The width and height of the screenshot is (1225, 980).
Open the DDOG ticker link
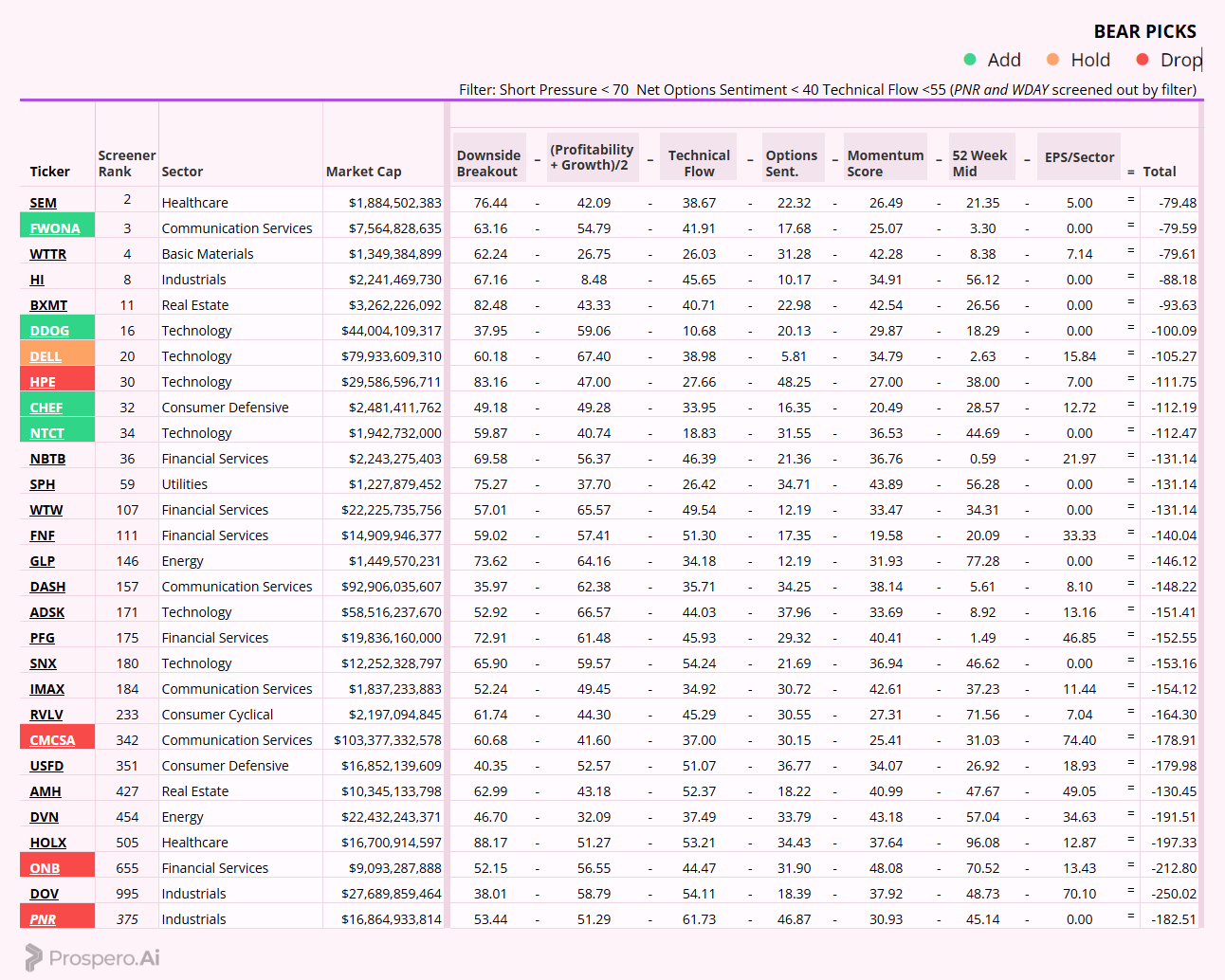[x=49, y=331]
